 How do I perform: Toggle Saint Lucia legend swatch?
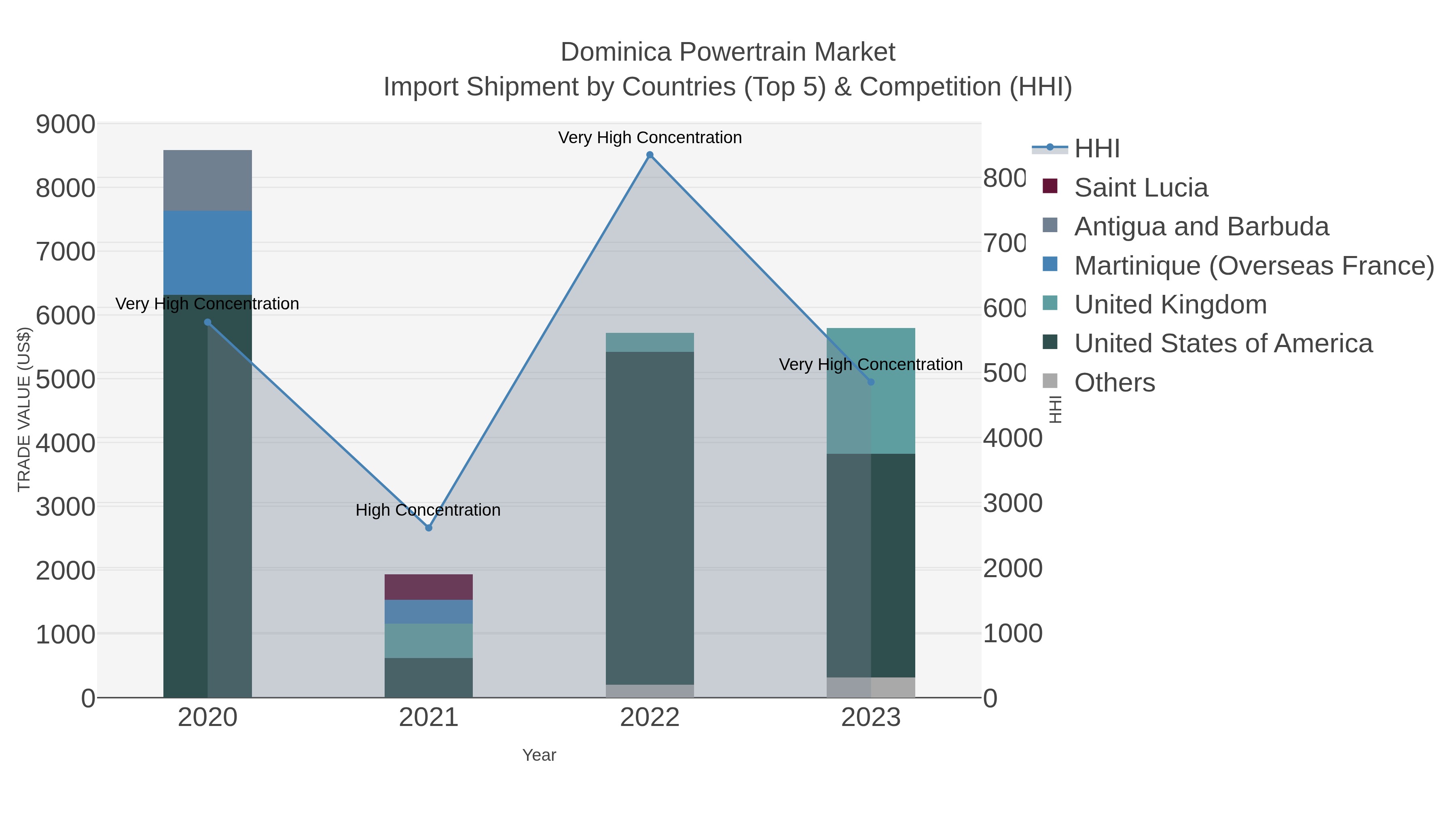tap(1050, 186)
